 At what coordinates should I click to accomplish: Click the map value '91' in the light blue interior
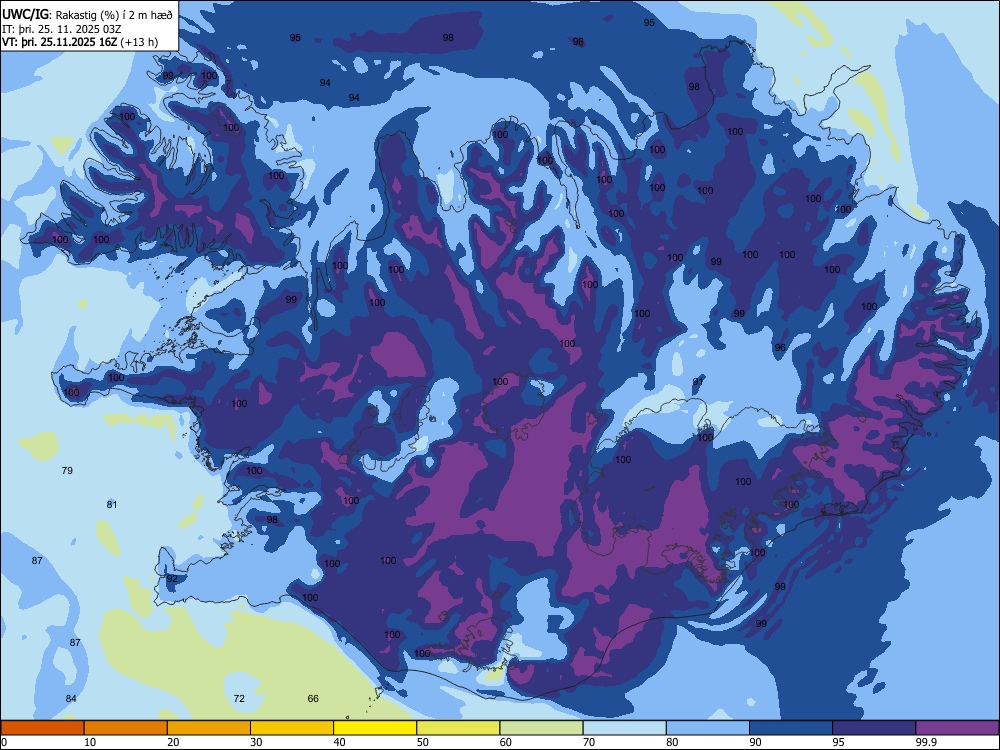click(698, 381)
